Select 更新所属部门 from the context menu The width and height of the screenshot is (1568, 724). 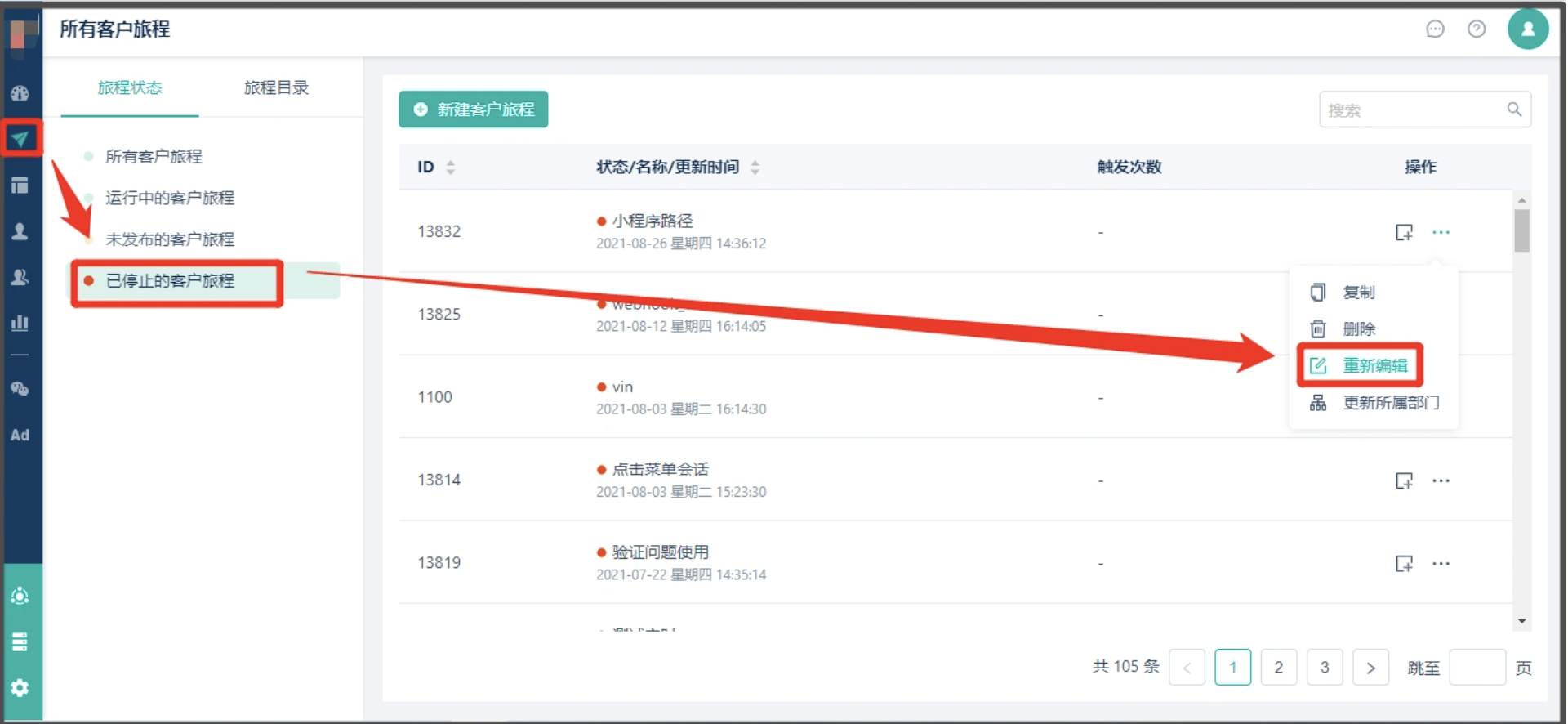[1374, 403]
